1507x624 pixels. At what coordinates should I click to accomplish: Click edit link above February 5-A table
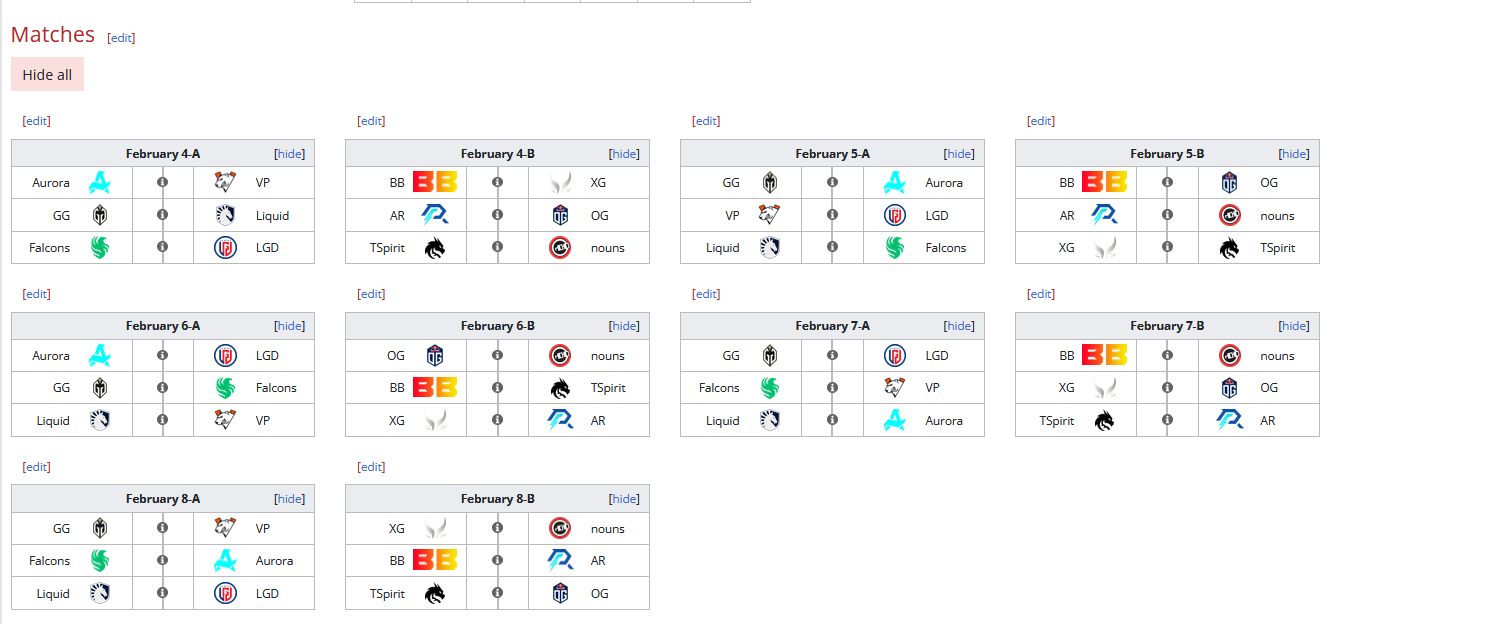pos(706,120)
